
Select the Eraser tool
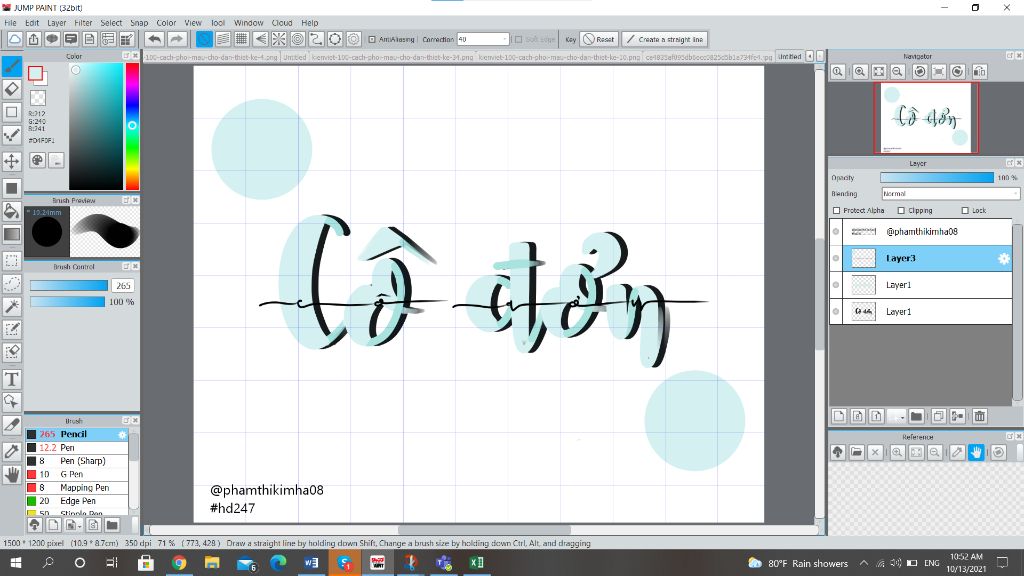click(x=12, y=89)
